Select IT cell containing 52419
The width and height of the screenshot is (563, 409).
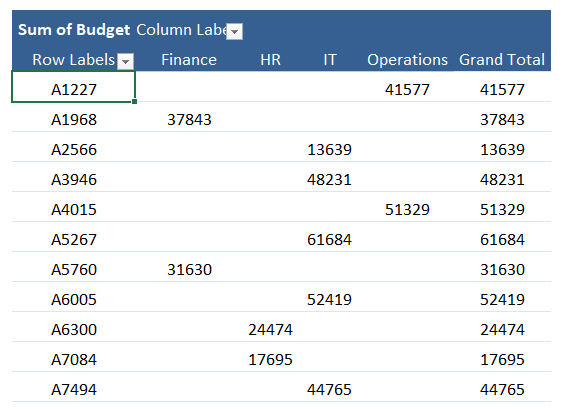[x=330, y=299]
